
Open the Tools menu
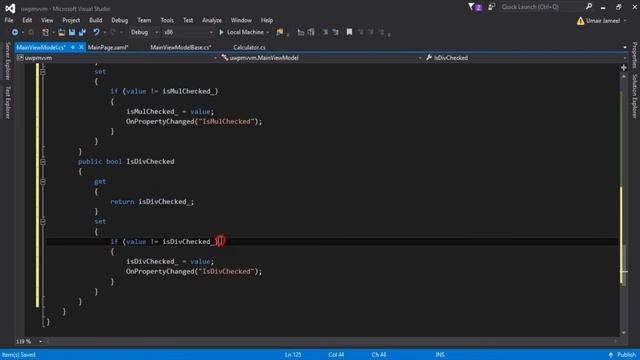click(x=167, y=20)
